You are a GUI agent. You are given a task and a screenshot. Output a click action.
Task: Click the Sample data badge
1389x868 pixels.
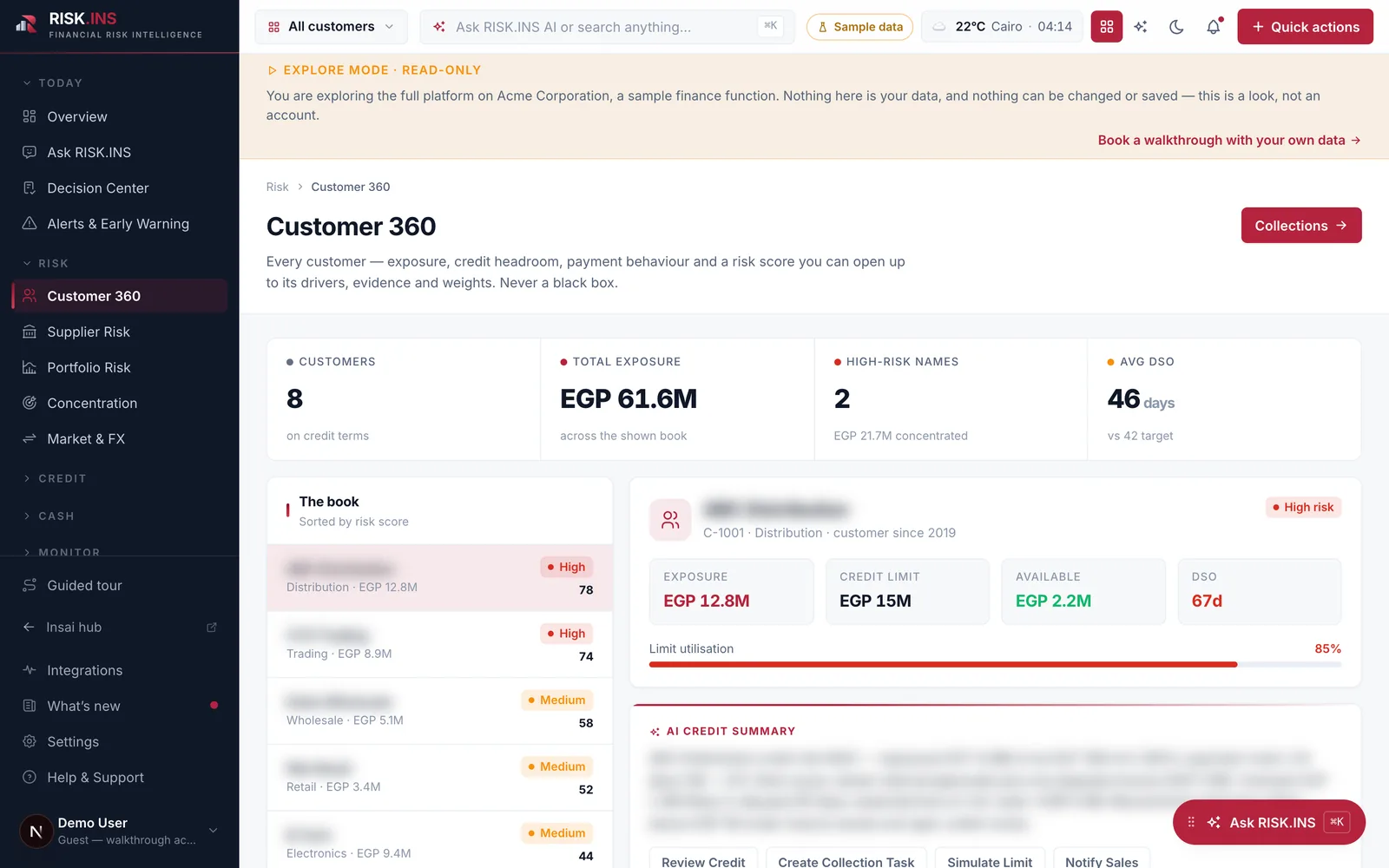click(859, 27)
